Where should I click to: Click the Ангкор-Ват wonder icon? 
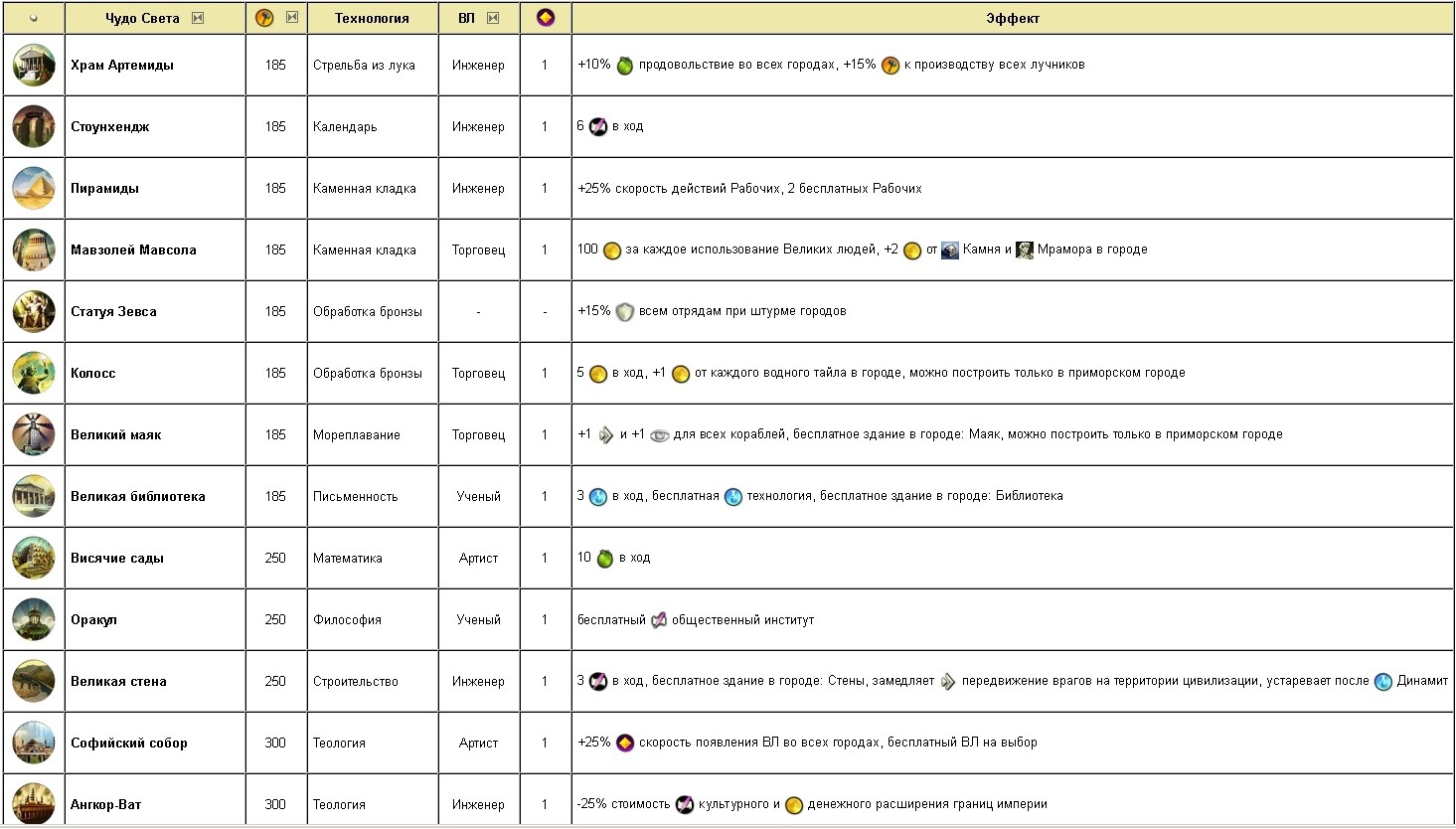coord(34,803)
